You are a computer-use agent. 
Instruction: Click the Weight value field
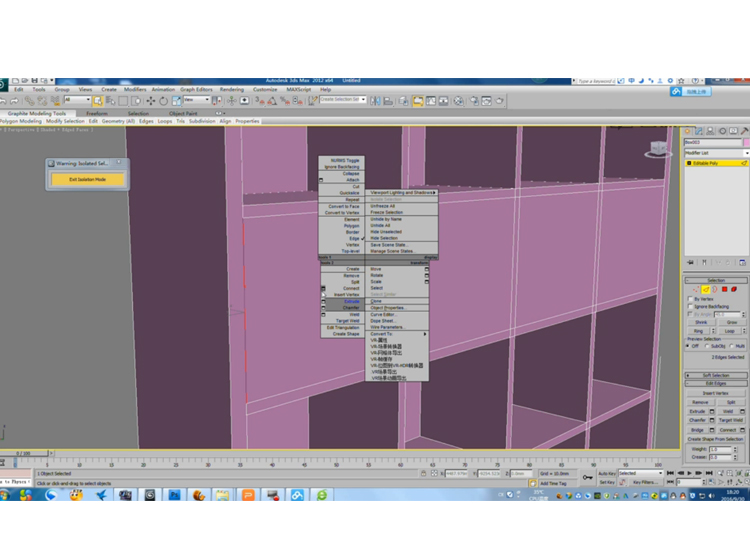tap(720, 450)
